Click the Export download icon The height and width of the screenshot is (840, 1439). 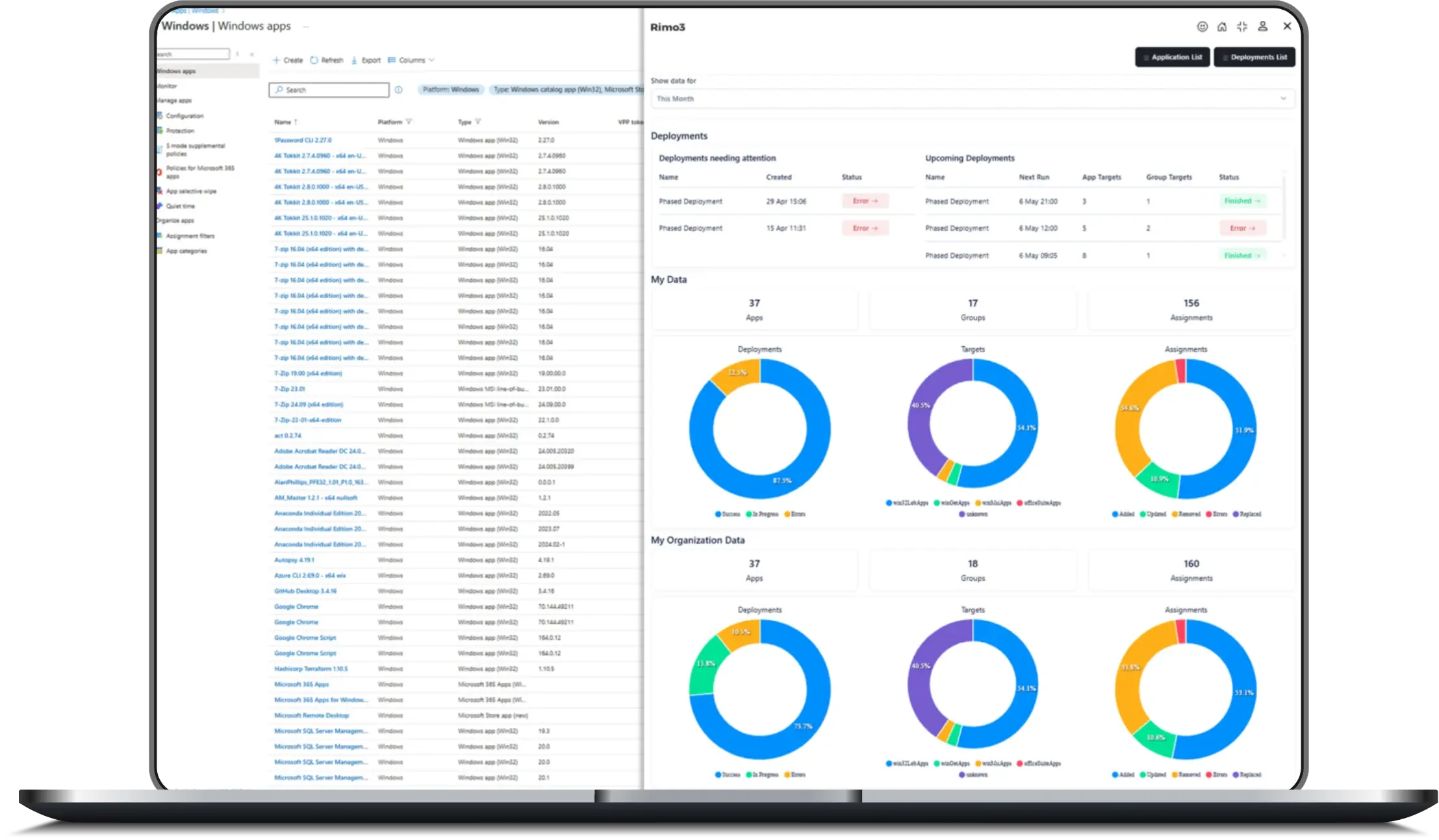tap(355, 60)
